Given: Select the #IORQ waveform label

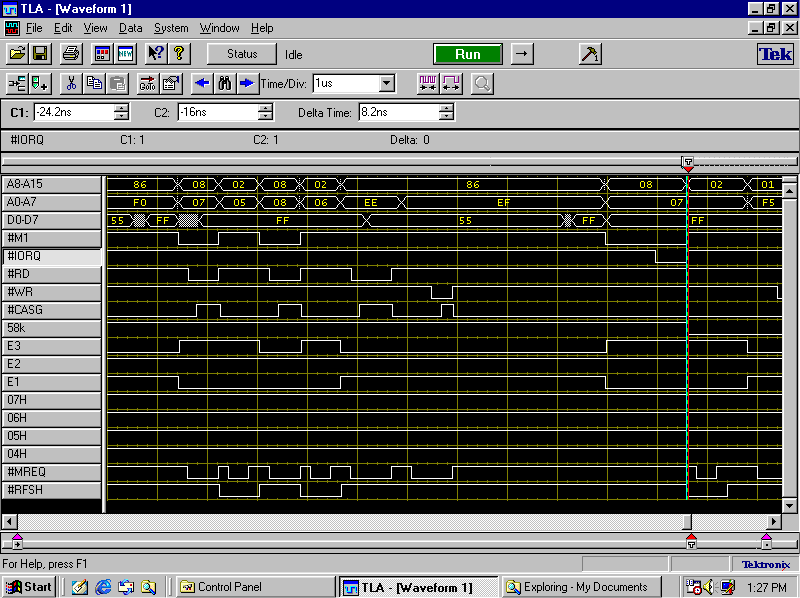Looking at the screenshot, I should (52, 256).
